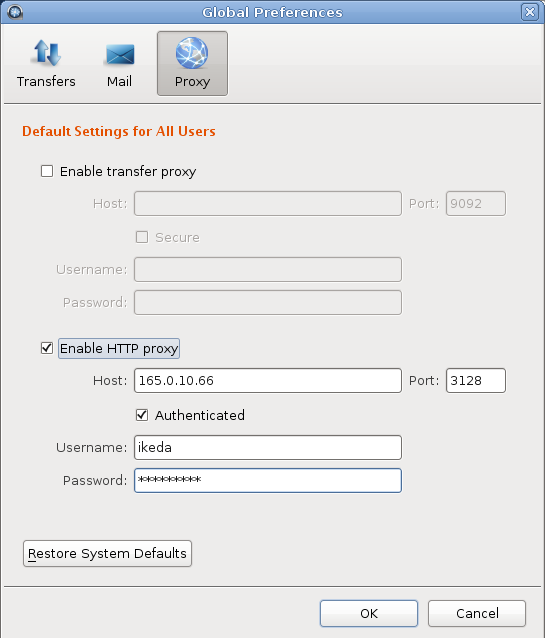This screenshot has height=638, width=545.
Task: Toggle the Secure checkbox
Action: [x=142, y=237]
